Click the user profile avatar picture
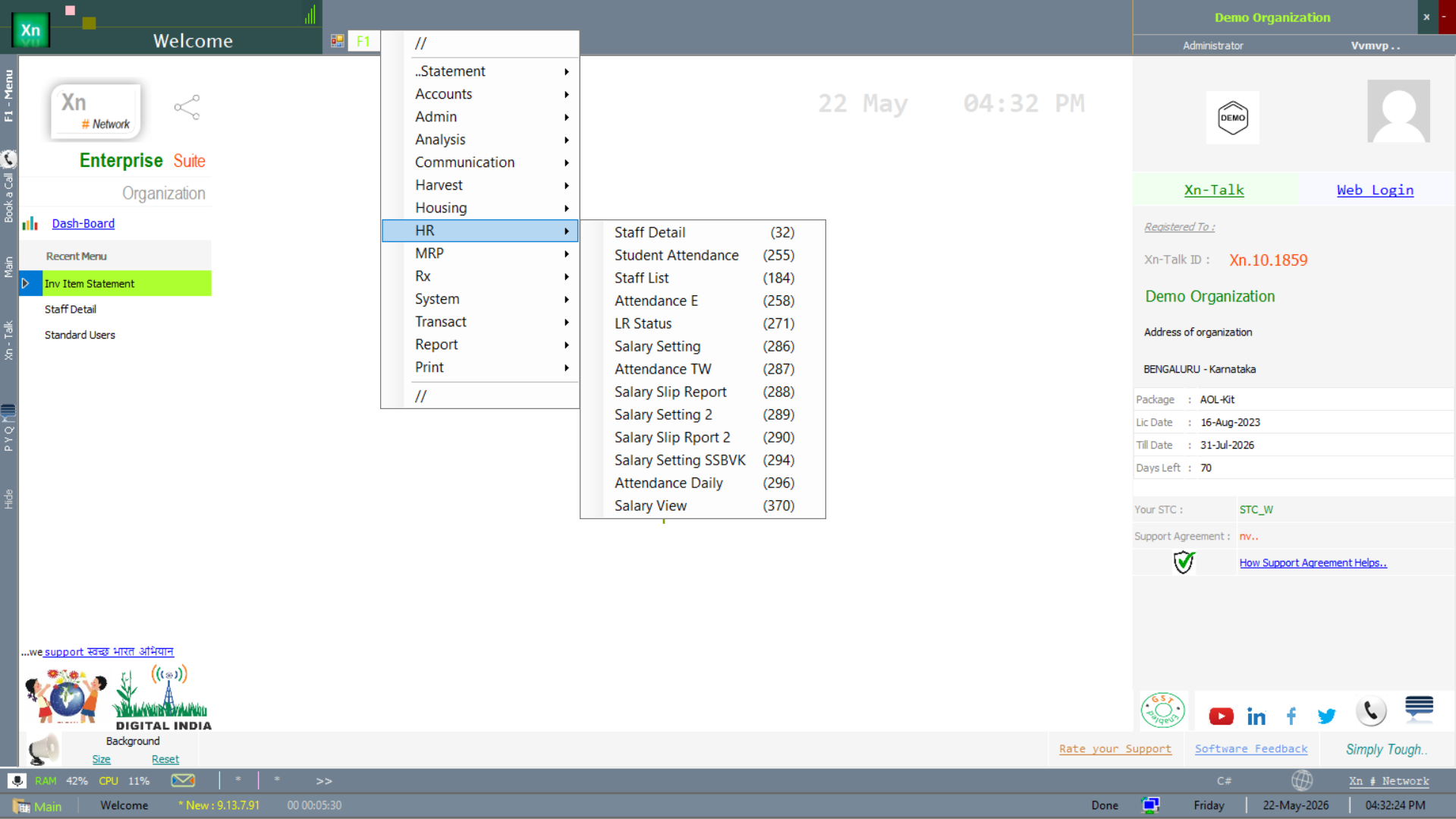 point(1398,111)
